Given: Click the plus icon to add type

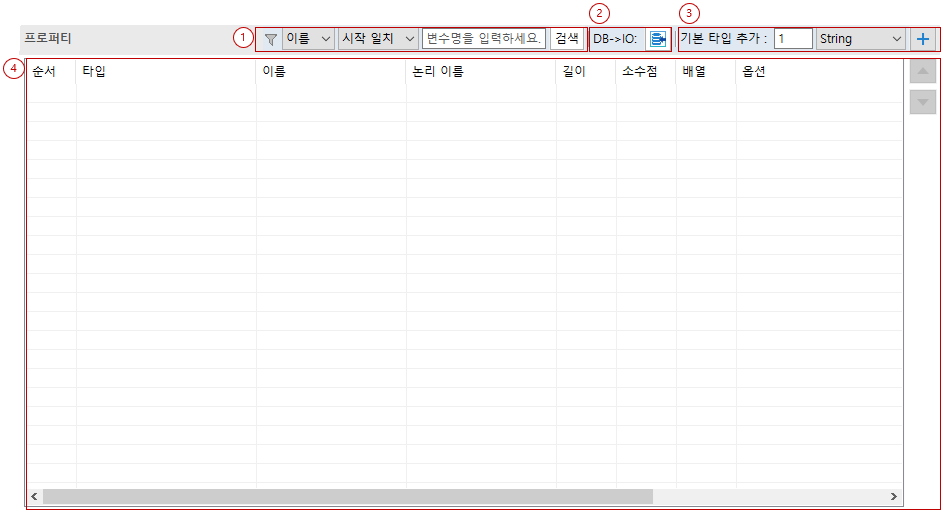Looking at the screenshot, I should [923, 39].
